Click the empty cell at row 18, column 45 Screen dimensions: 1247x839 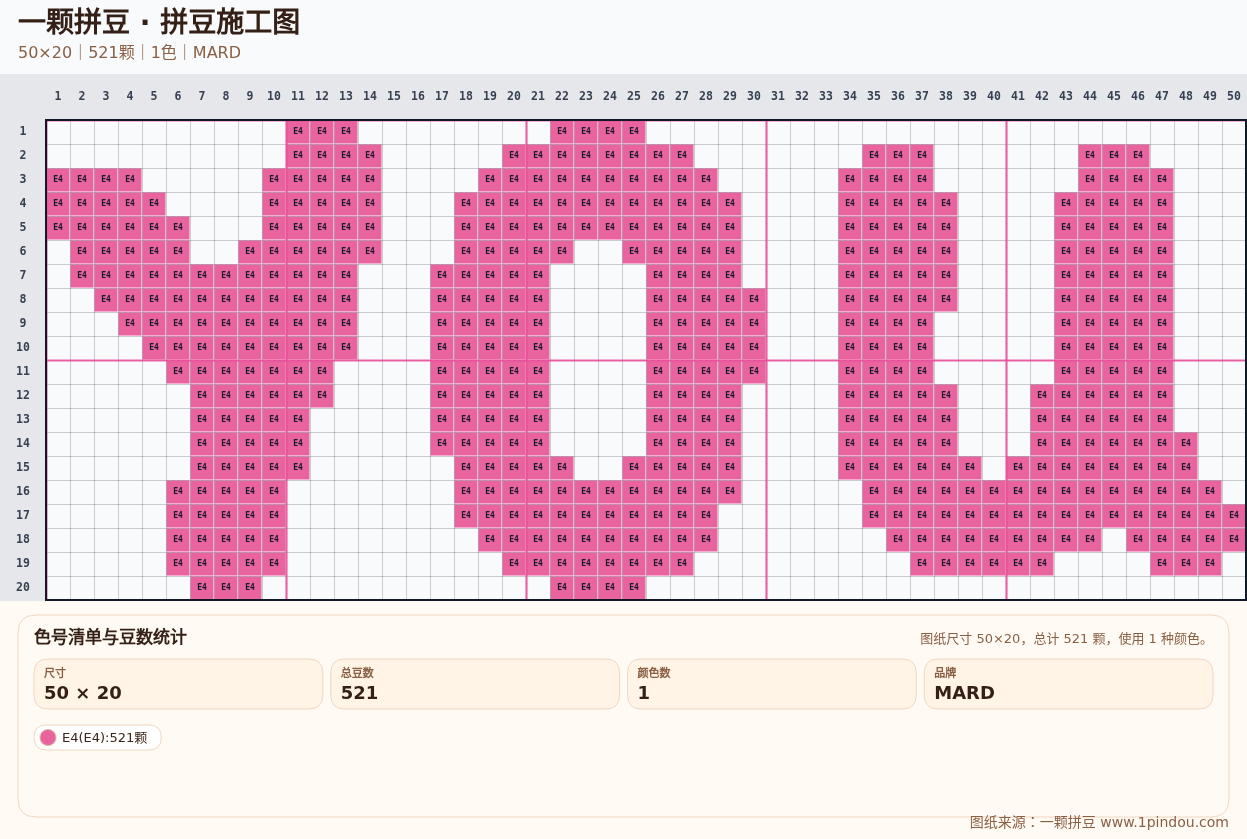[1114, 539]
